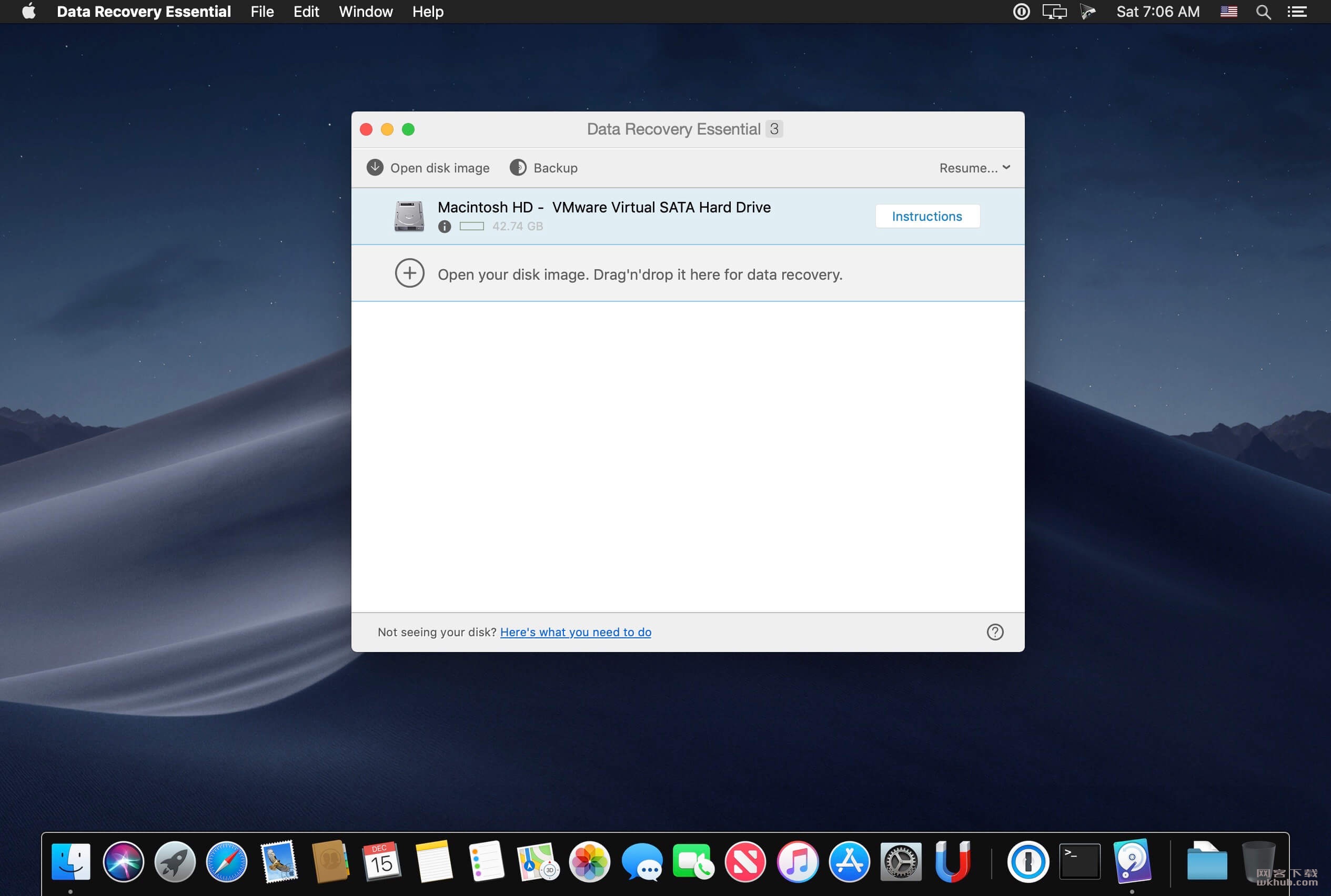Open the blue folder in Dock
Viewport: 1331px width, 896px height.
coord(1207,861)
